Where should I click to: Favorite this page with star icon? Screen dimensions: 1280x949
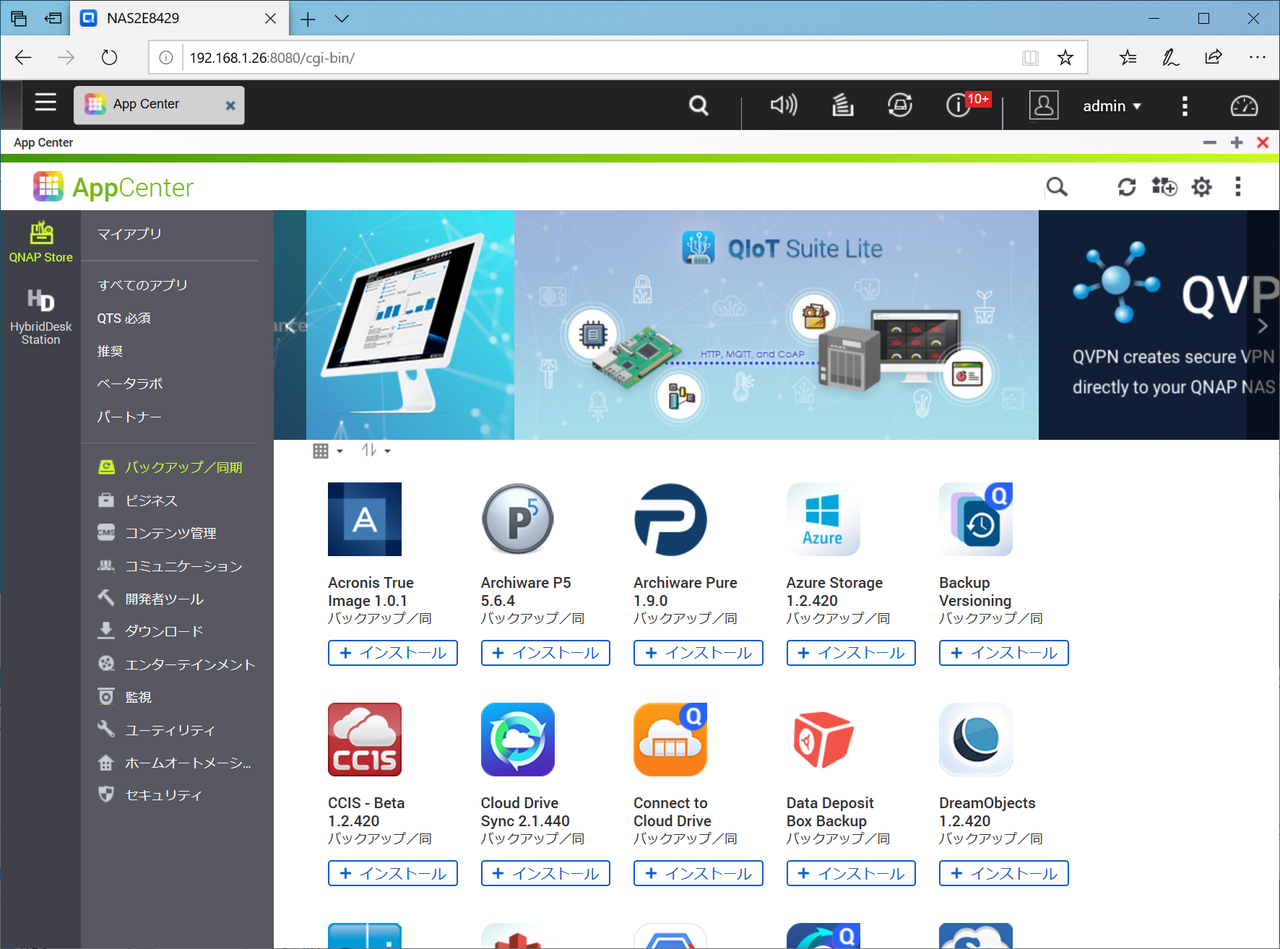tap(1065, 58)
